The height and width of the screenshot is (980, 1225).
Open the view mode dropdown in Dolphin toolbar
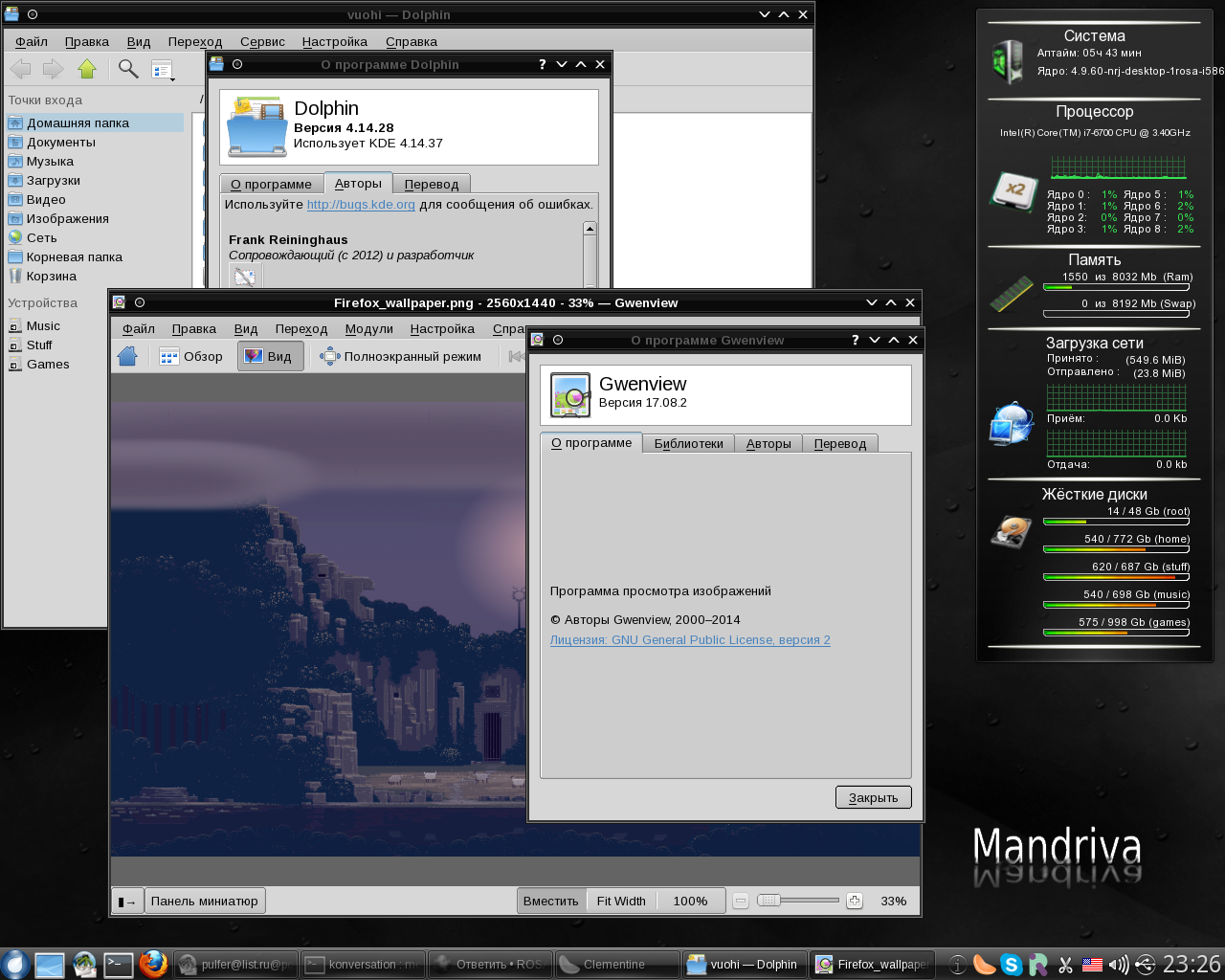coord(163,70)
